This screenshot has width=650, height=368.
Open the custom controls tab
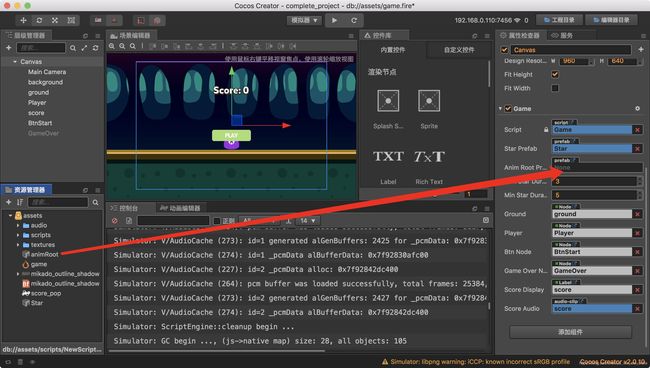pyautogui.click(x=459, y=50)
